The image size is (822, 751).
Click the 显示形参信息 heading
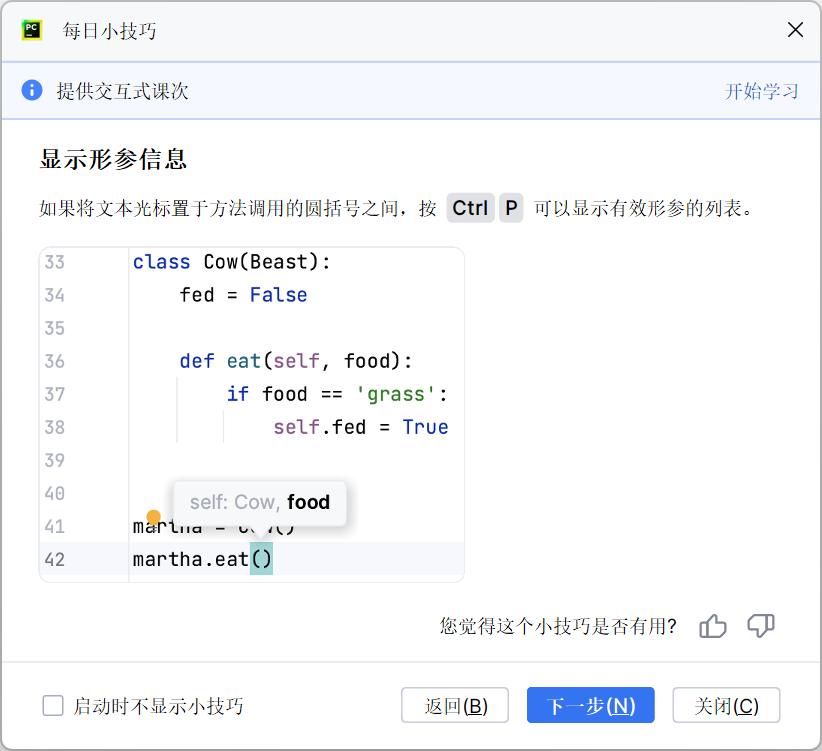pos(113,160)
